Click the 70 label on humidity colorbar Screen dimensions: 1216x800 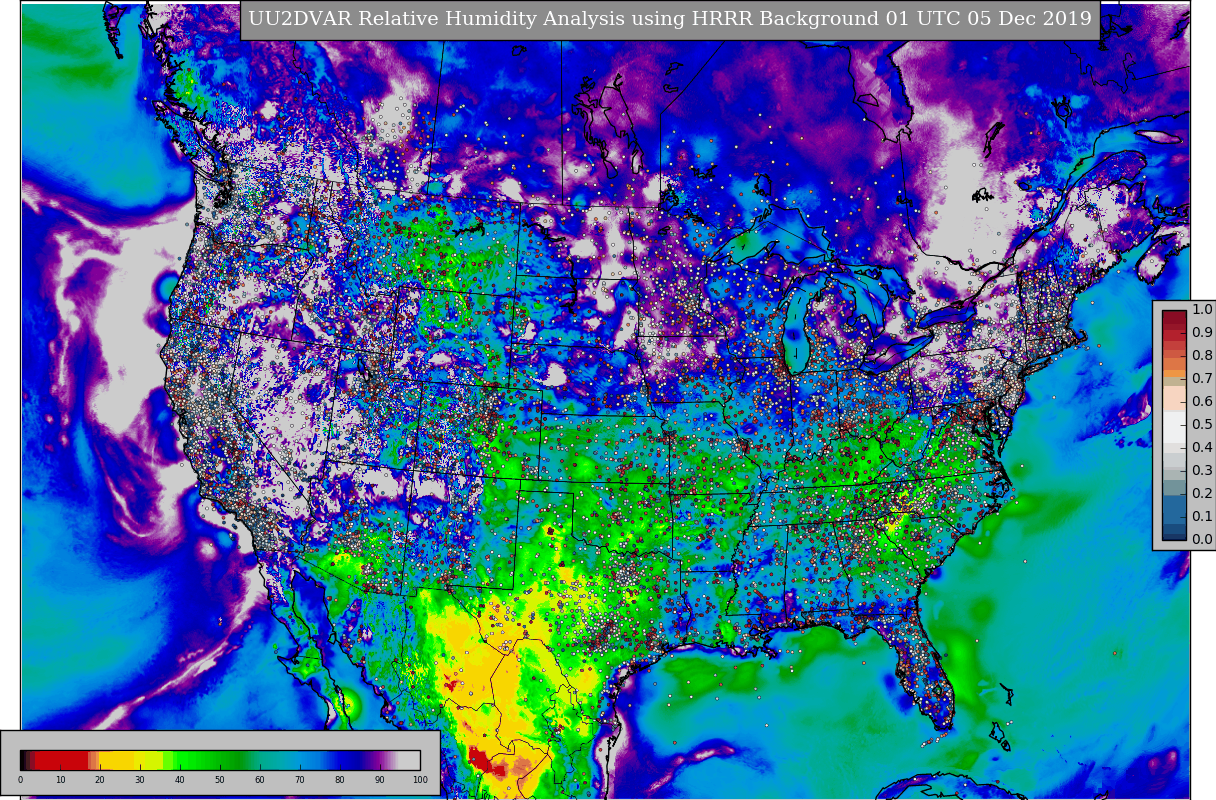(x=300, y=779)
